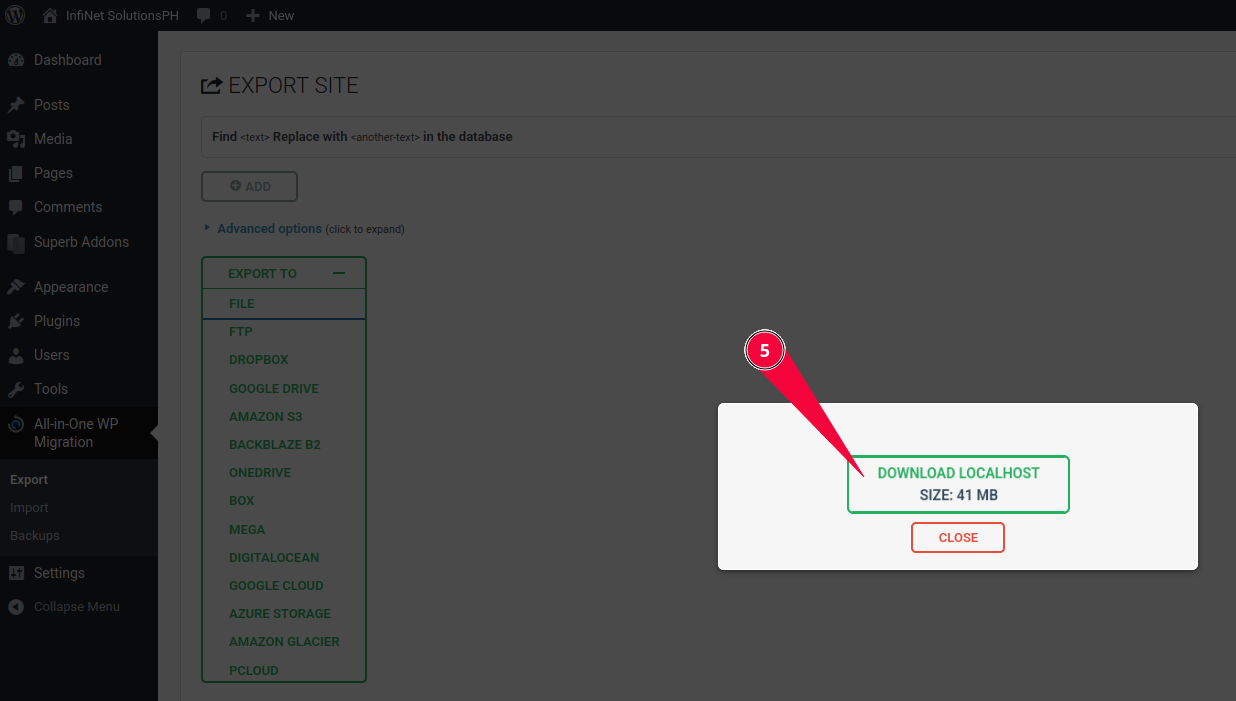
Task: Close the download dialog
Action: pos(957,538)
